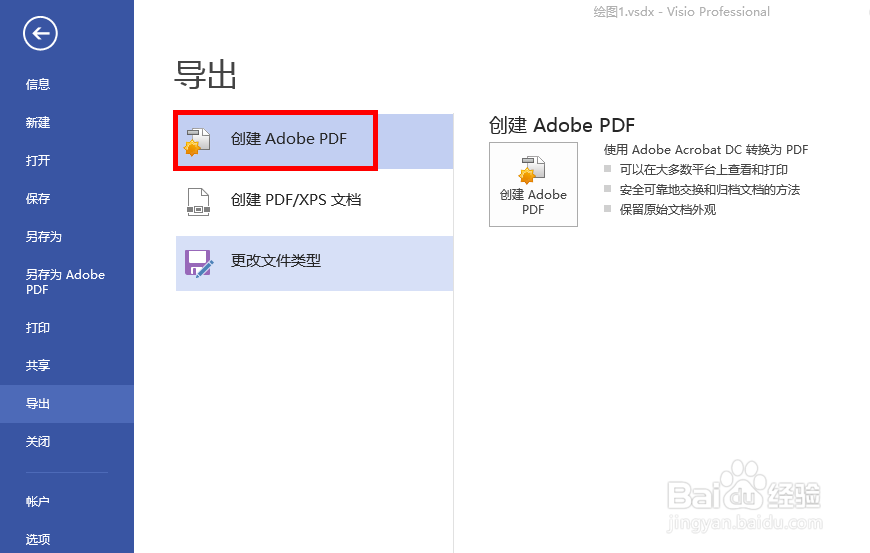Click the text 使用 Adobe Acrobat DC 转换为 PDF
The image size is (870, 553).
tap(706, 150)
